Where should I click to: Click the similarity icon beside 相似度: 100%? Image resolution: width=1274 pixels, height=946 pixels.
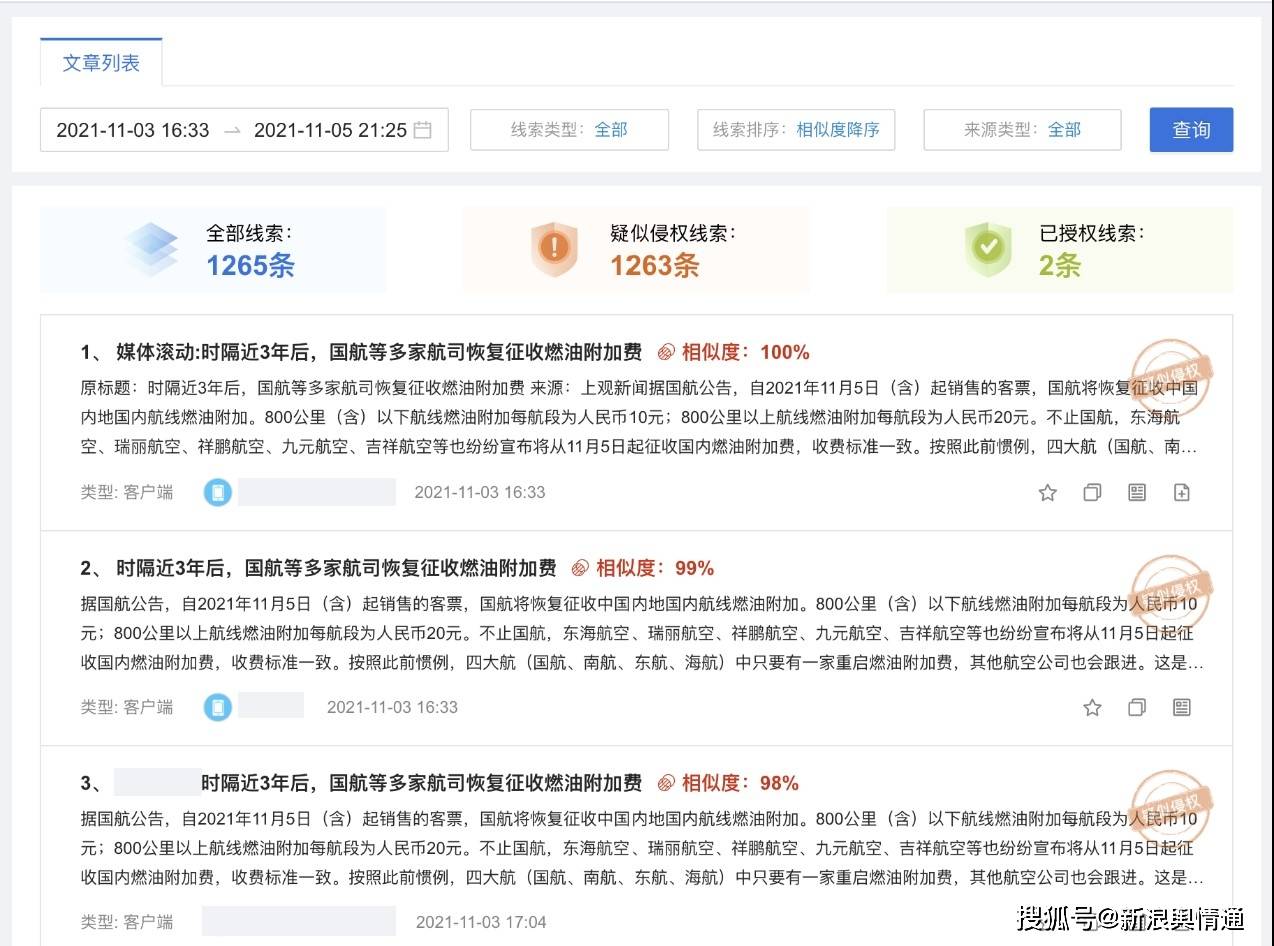coord(666,352)
